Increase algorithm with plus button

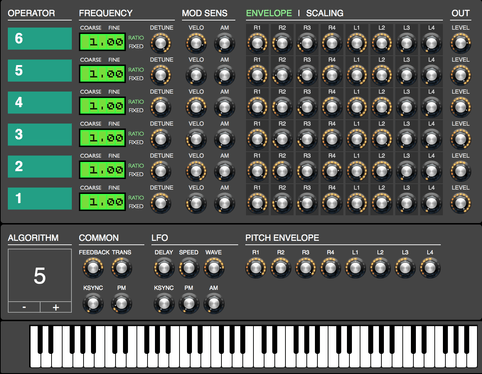click(x=56, y=307)
